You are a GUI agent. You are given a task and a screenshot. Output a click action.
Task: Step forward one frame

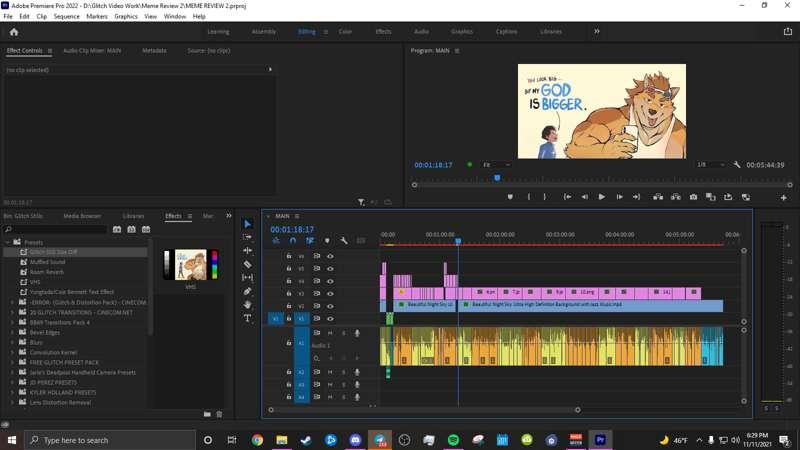coord(619,197)
